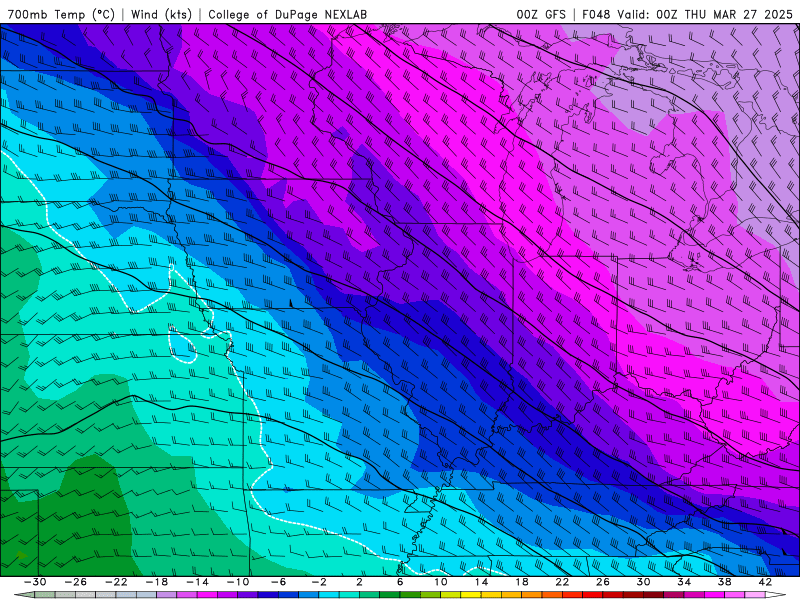Screen dimensions: 800x600
Task: Click the '700mb Temp (°C)' title text
Action: (x=61, y=14)
